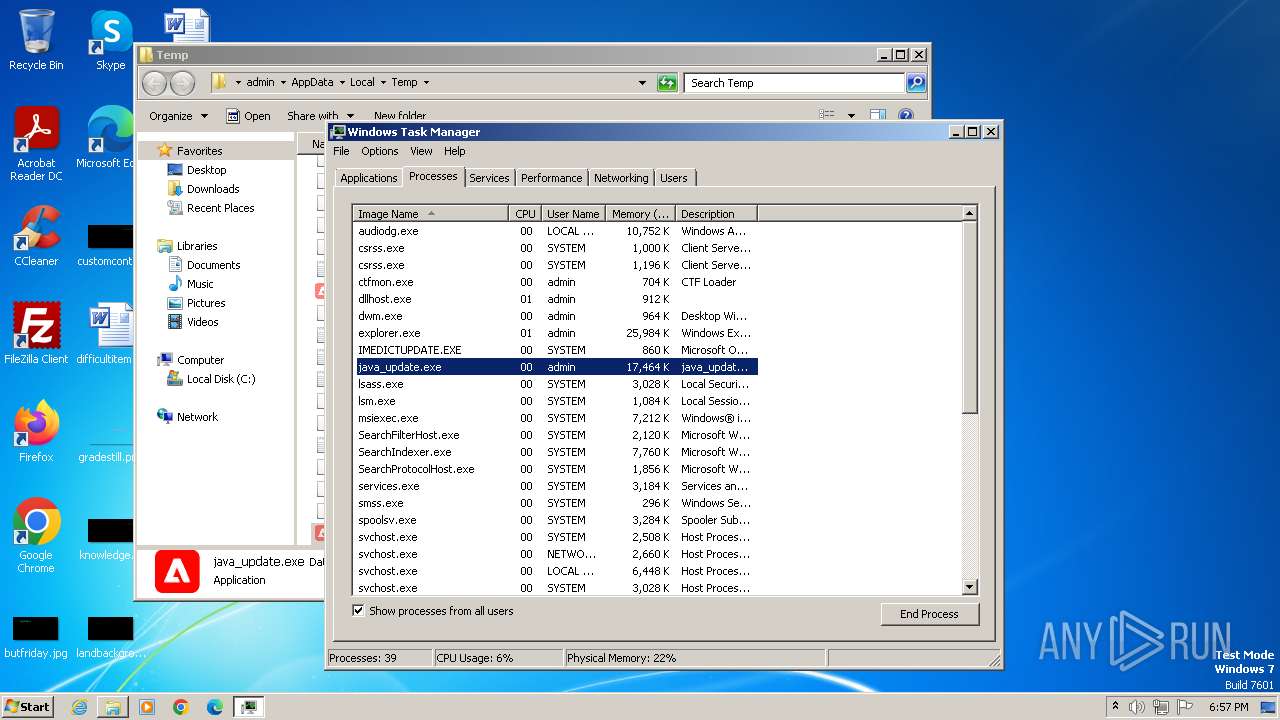Open the Organize dropdown menu
Viewport: 1280px width, 720px height.
178,116
